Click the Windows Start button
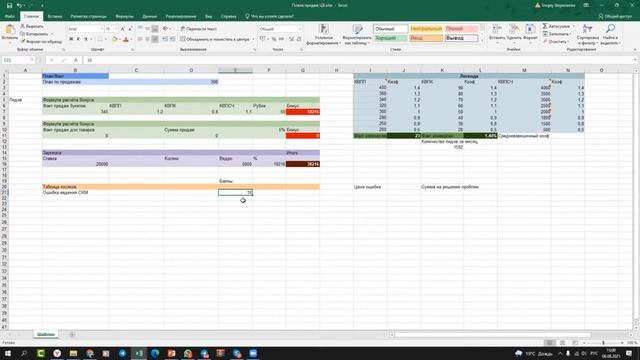This screenshot has height=360, width=640. [8, 353]
